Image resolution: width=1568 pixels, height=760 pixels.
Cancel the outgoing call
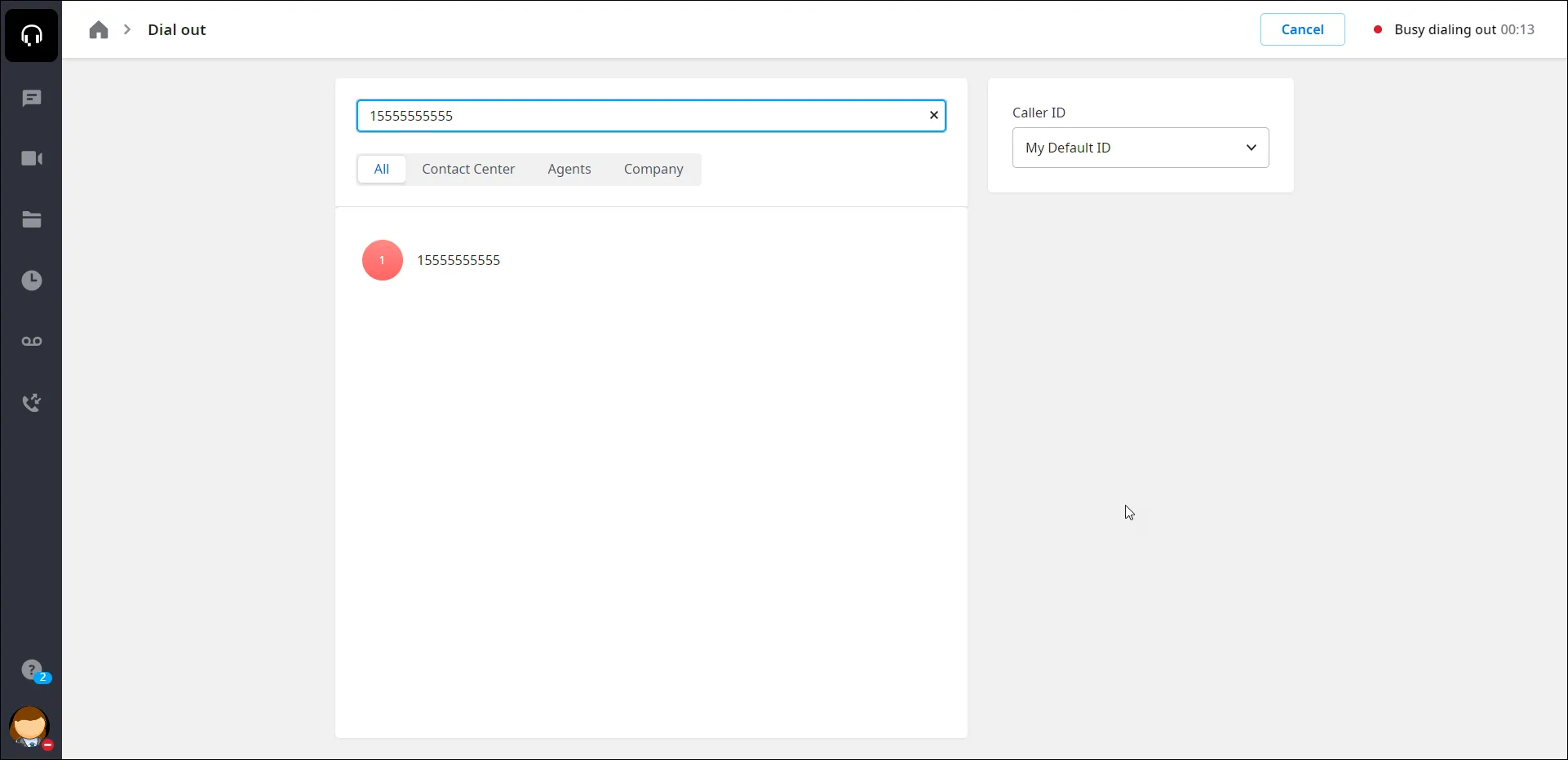[x=1302, y=29]
